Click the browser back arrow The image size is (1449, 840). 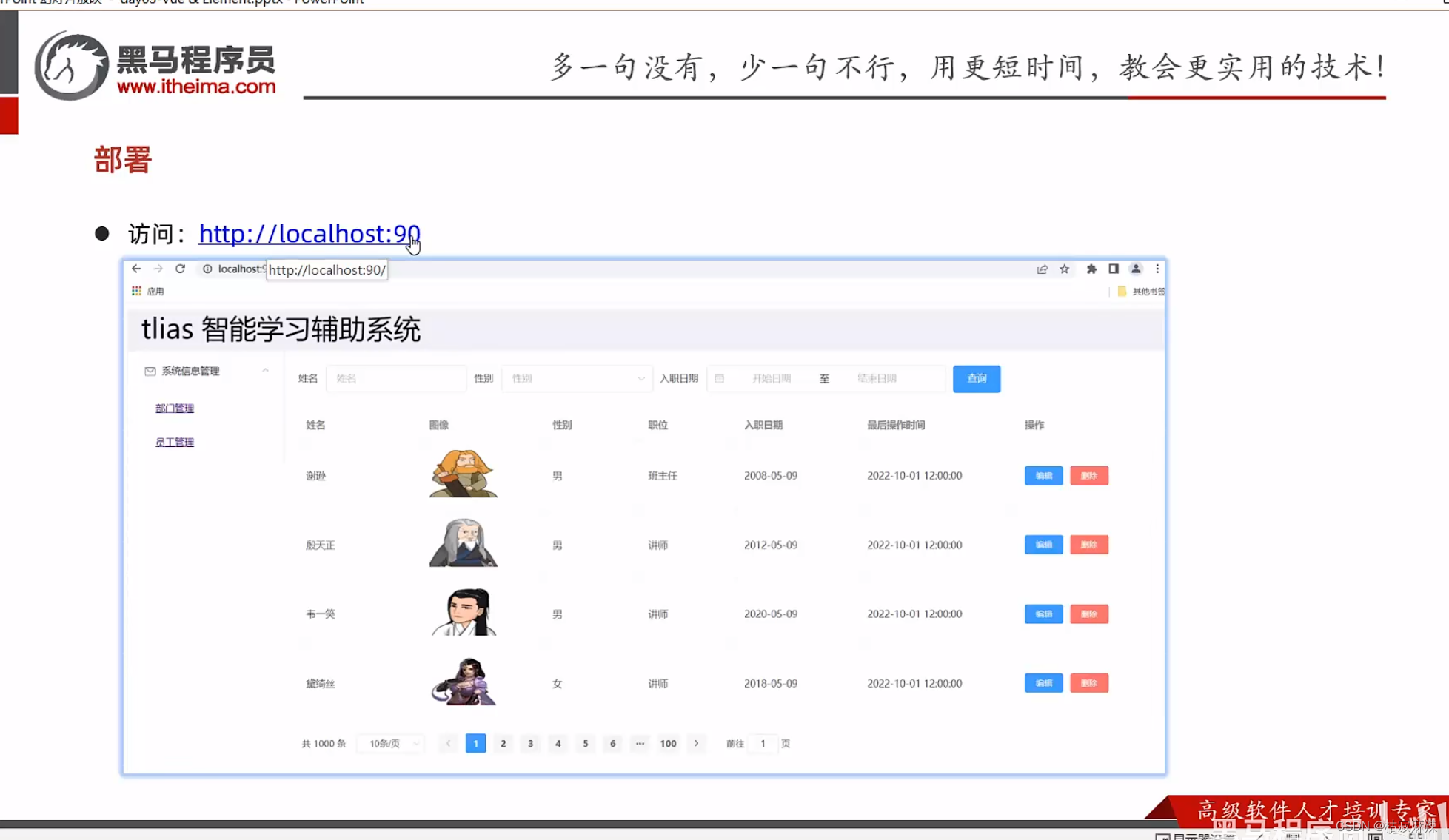coord(136,269)
